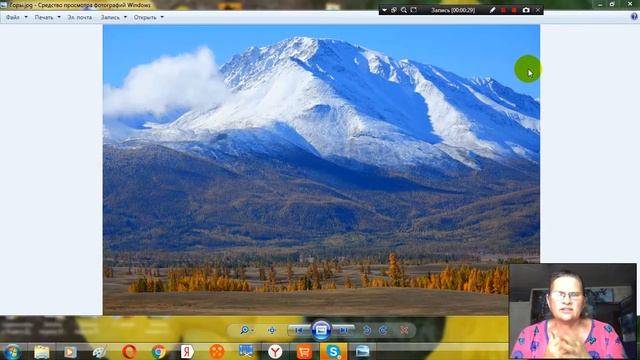Screen dimensions: 640x360
Task: Open the Запись menu
Action: click(110, 18)
